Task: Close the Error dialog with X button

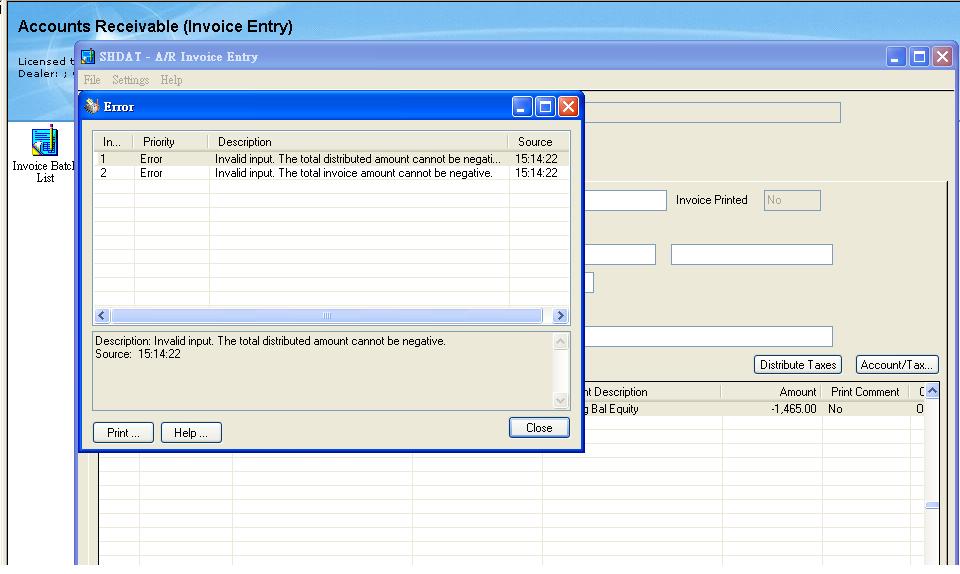Action: (x=568, y=107)
